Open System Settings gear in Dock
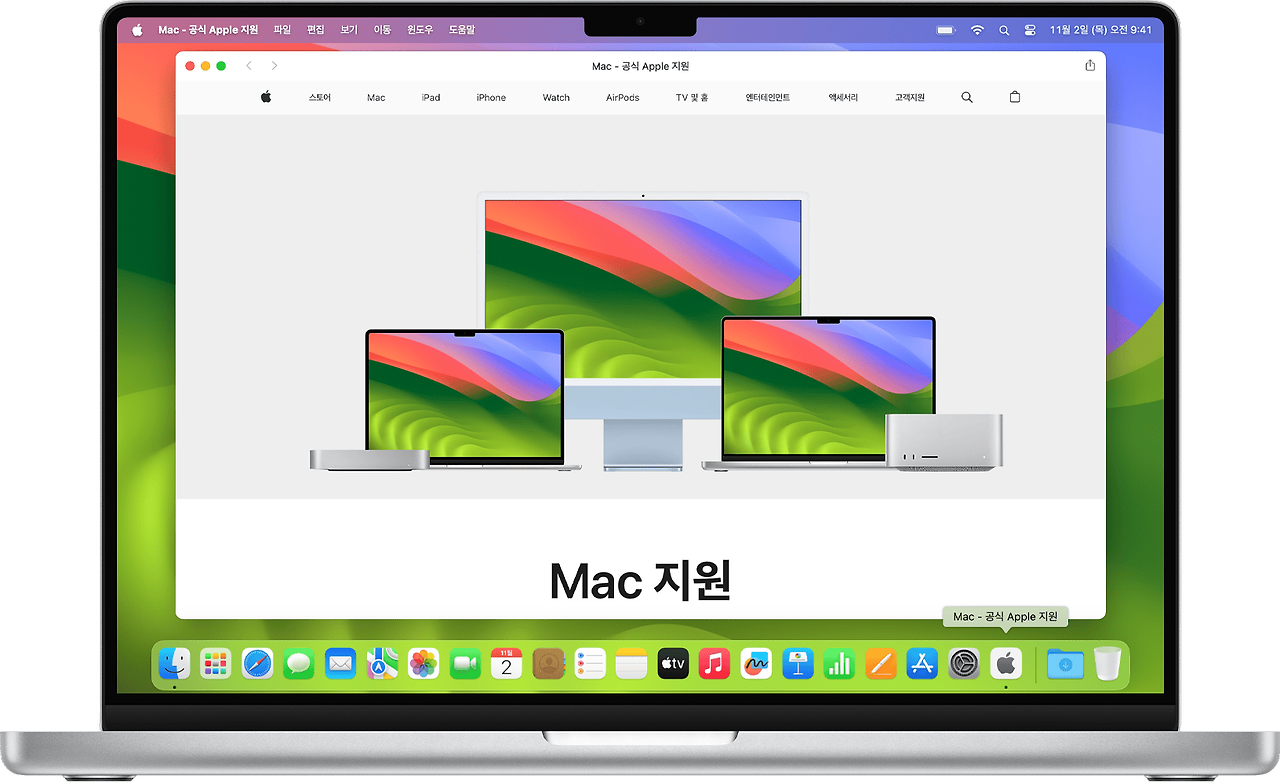 pyautogui.click(x=964, y=663)
